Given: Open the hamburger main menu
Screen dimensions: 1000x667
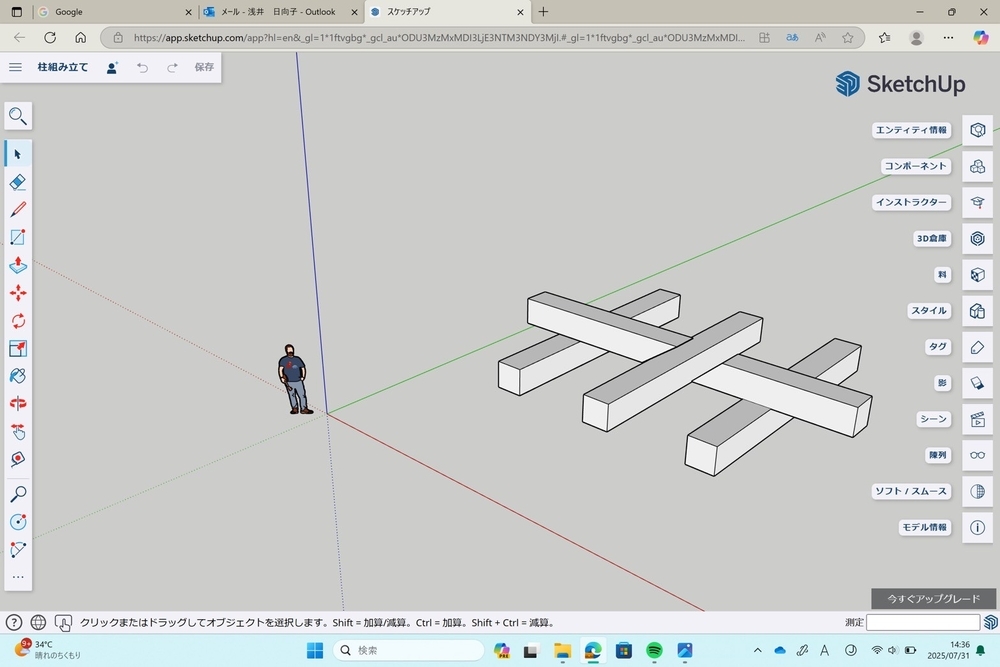Looking at the screenshot, I should coord(15,67).
